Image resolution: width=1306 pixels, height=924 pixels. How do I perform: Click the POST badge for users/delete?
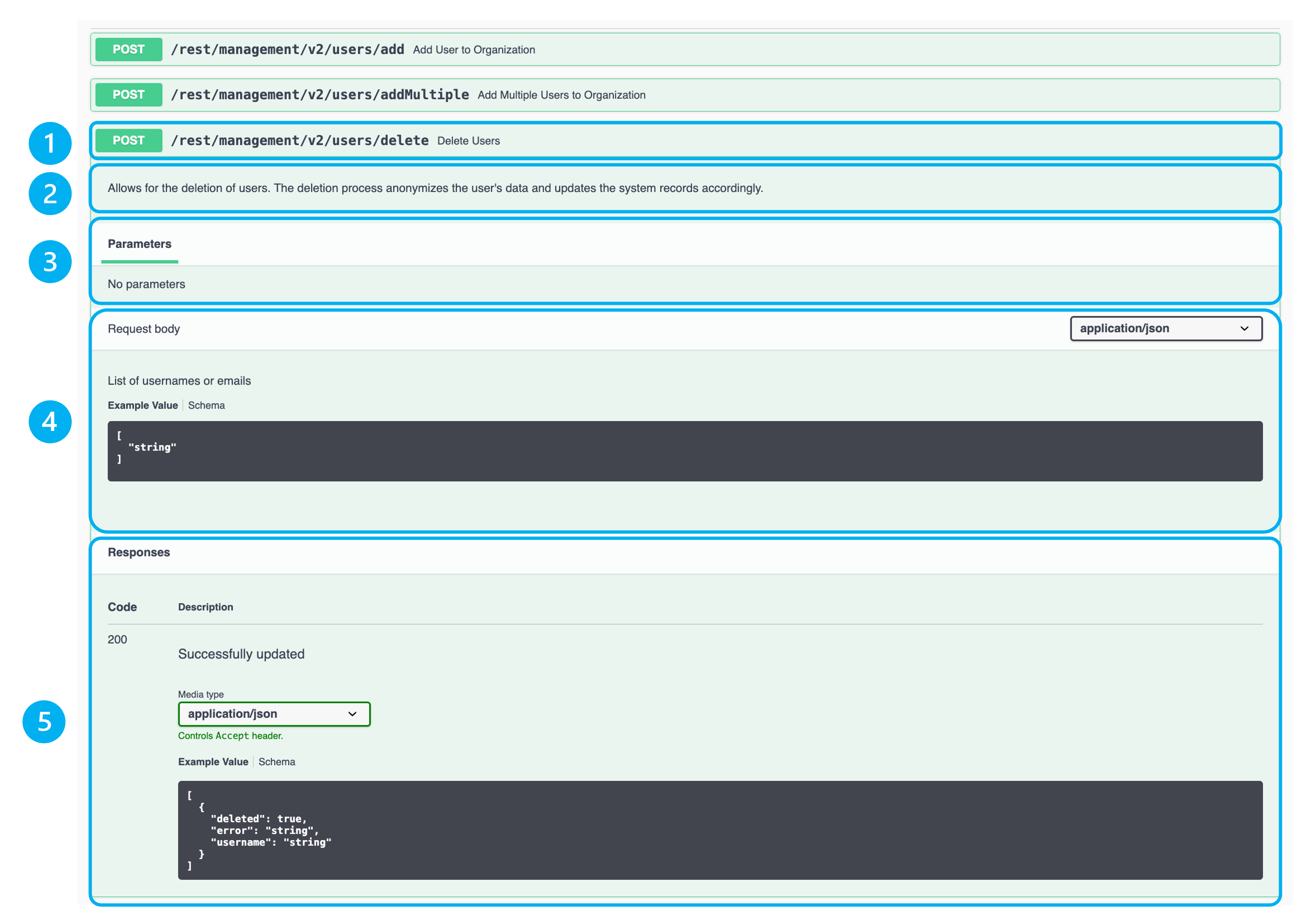click(x=129, y=141)
